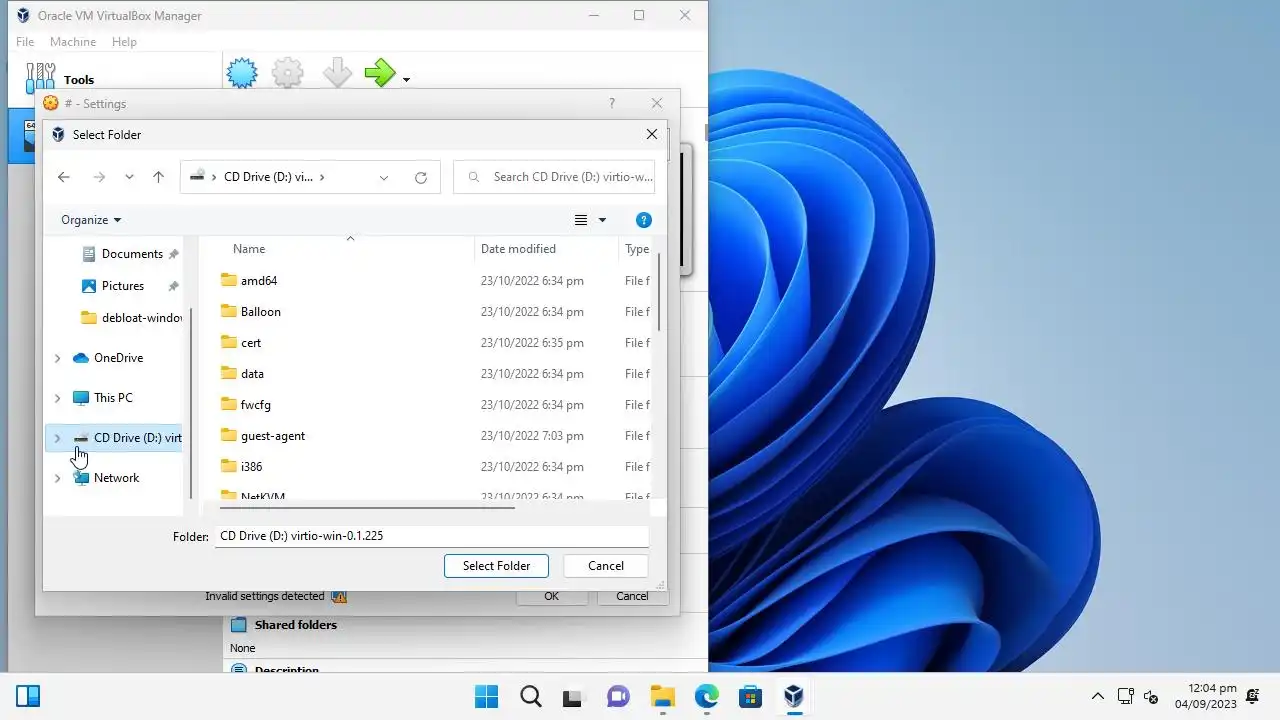Select the i386 folder
The image size is (1280, 720).
[x=251, y=467]
